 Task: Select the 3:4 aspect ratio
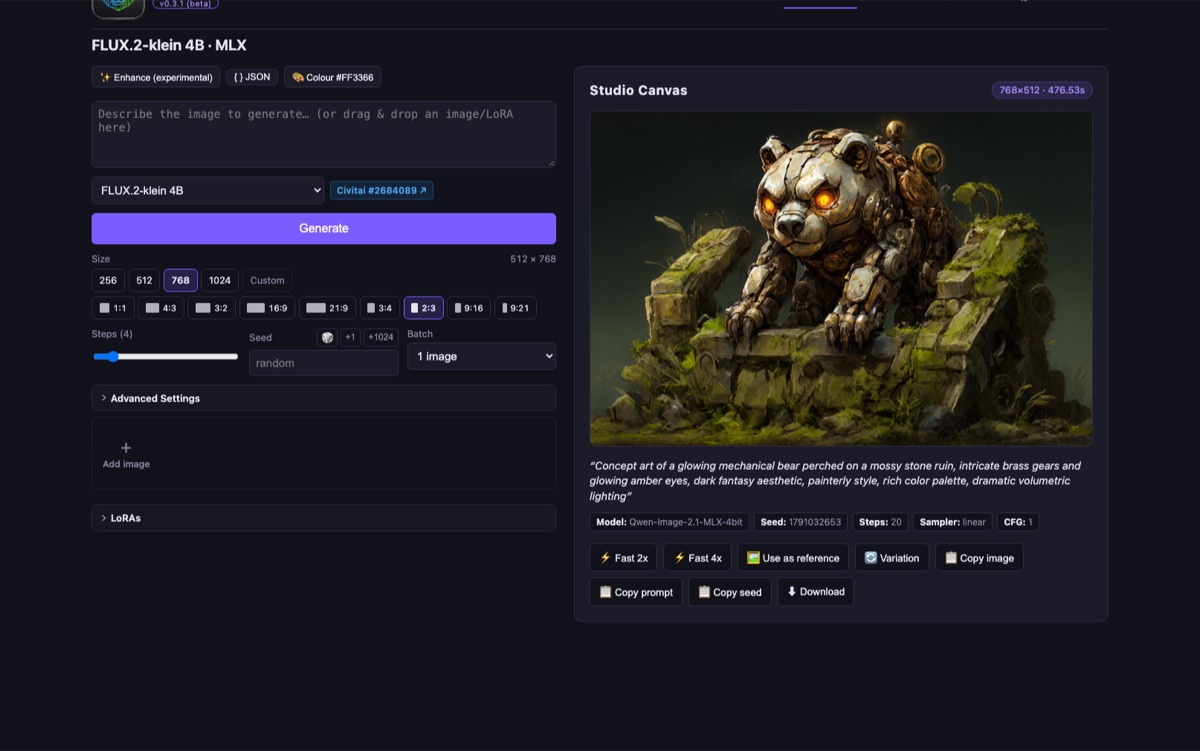tap(380, 308)
